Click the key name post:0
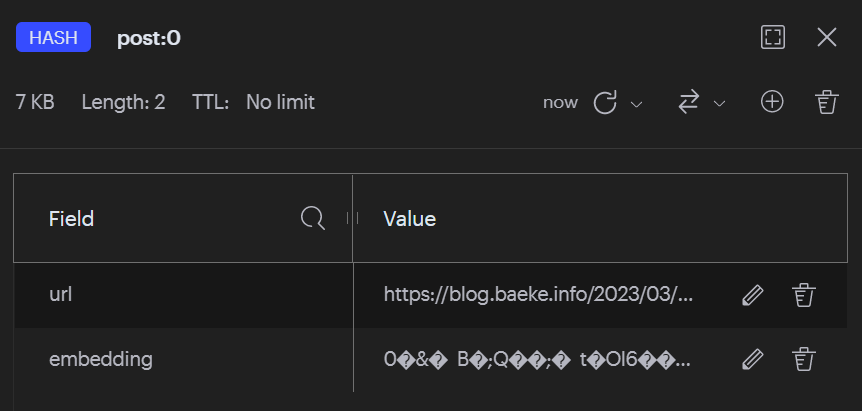862x411 pixels. (149, 38)
